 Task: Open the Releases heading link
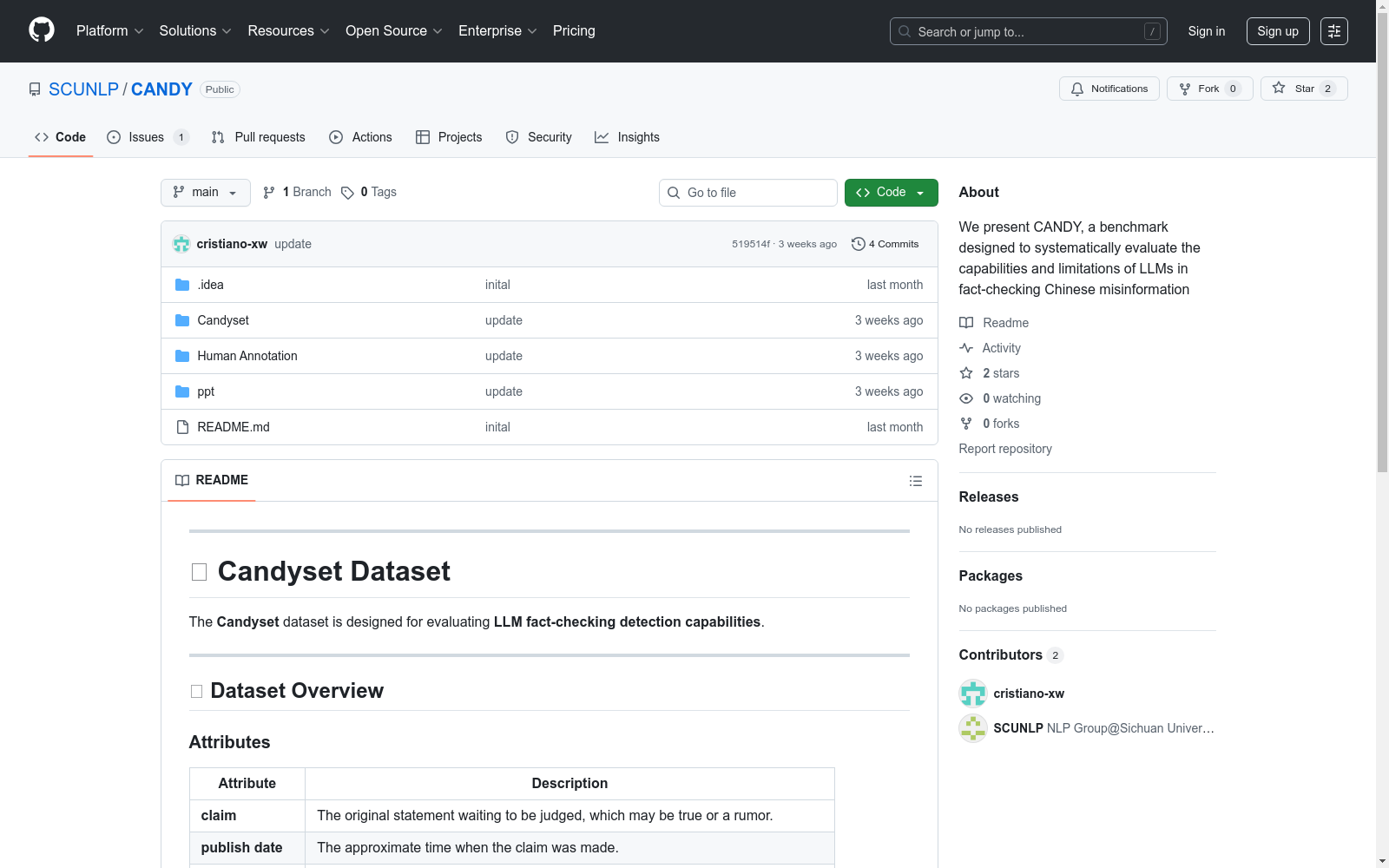click(989, 497)
